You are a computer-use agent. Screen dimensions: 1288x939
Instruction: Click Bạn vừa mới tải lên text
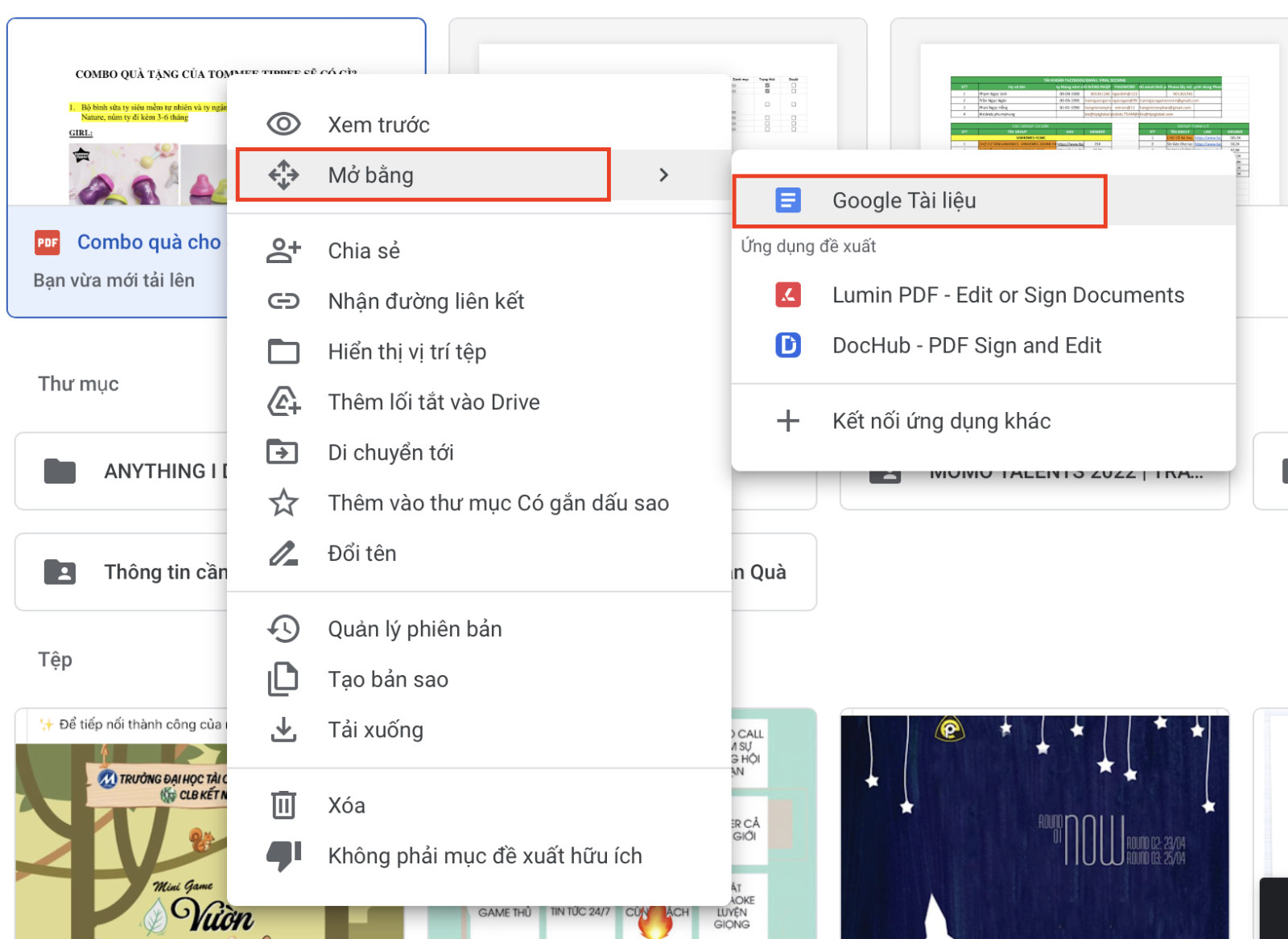pyautogui.click(x=114, y=280)
